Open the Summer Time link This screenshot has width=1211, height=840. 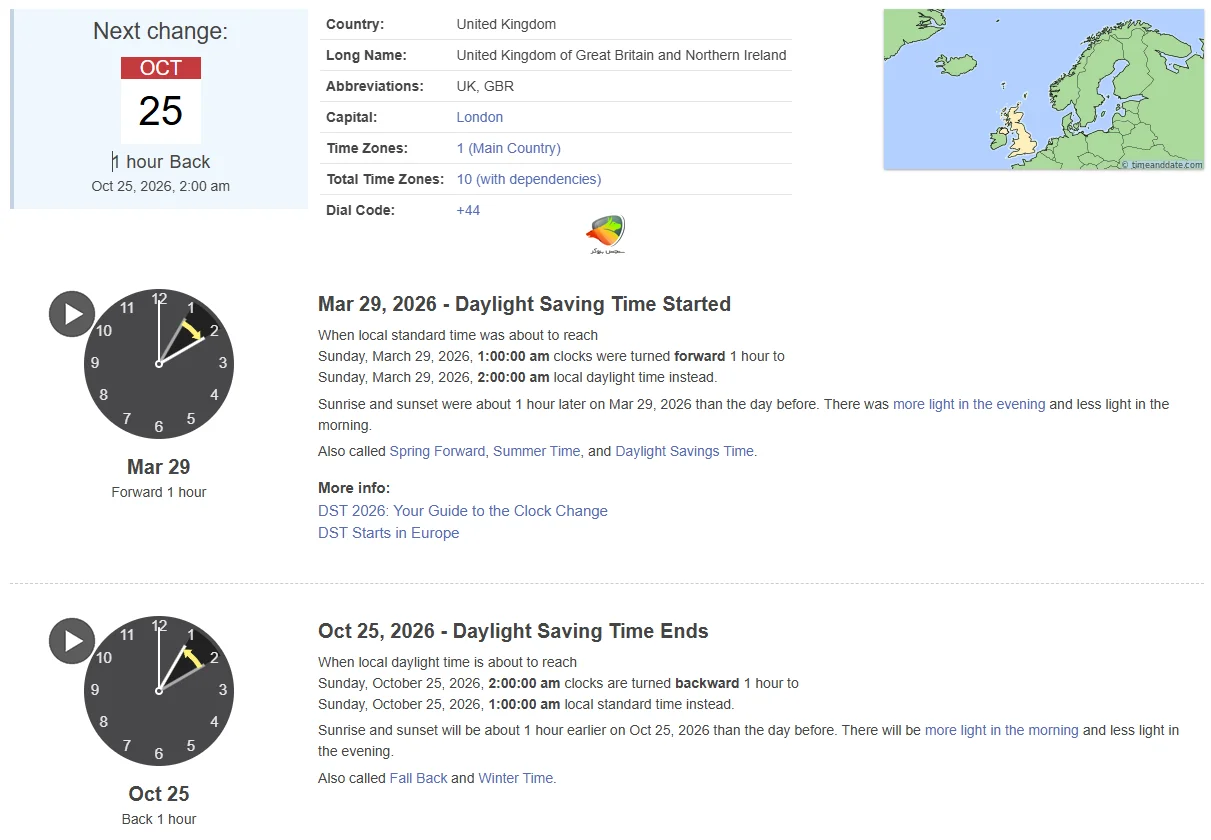537,451
